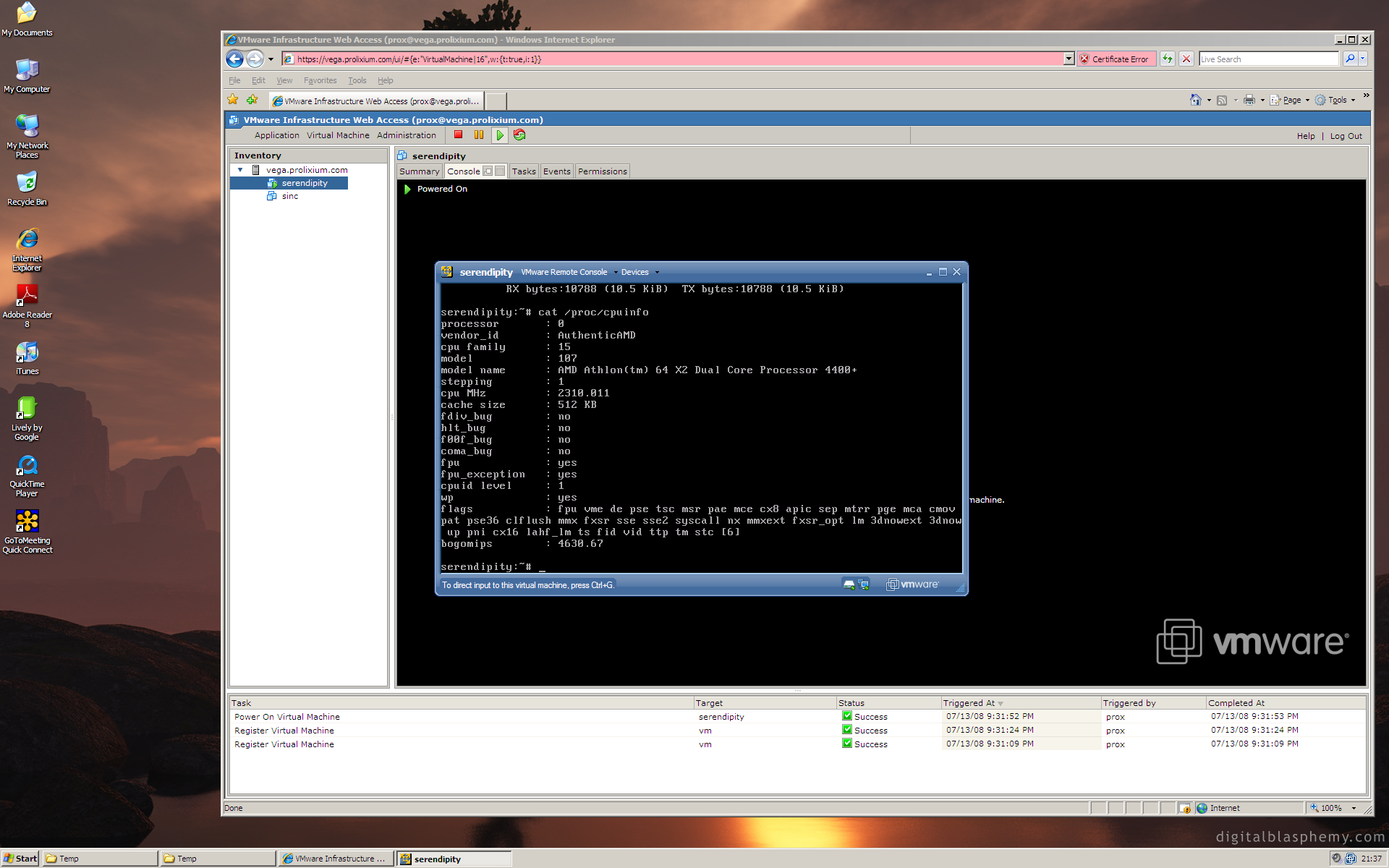Open the address bar URL dropdown
Image resolution: width=1389 pixels, height=868 pixels.
(1069, 59)
